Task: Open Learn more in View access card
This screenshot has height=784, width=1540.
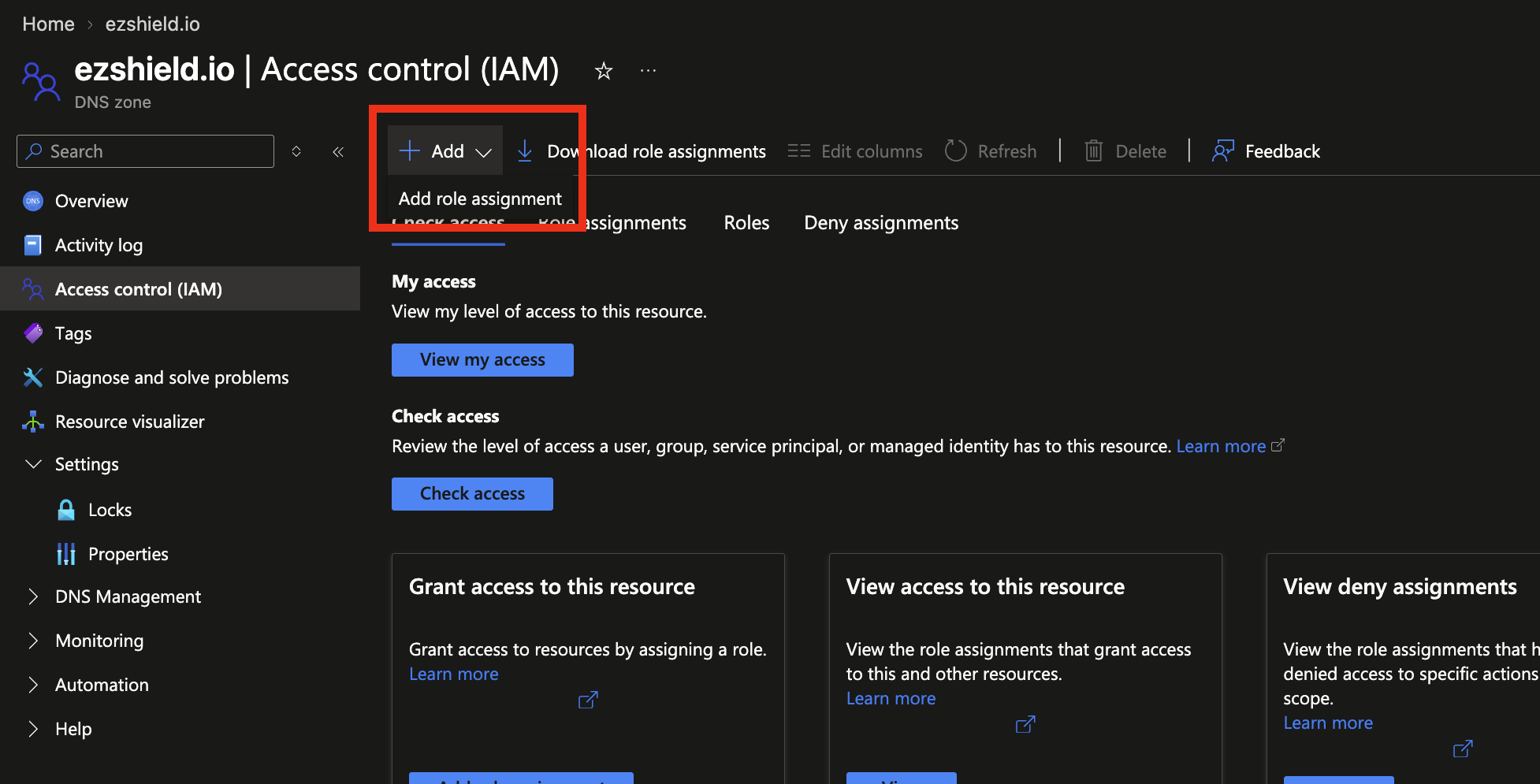Action: click(x=891, y=698)
